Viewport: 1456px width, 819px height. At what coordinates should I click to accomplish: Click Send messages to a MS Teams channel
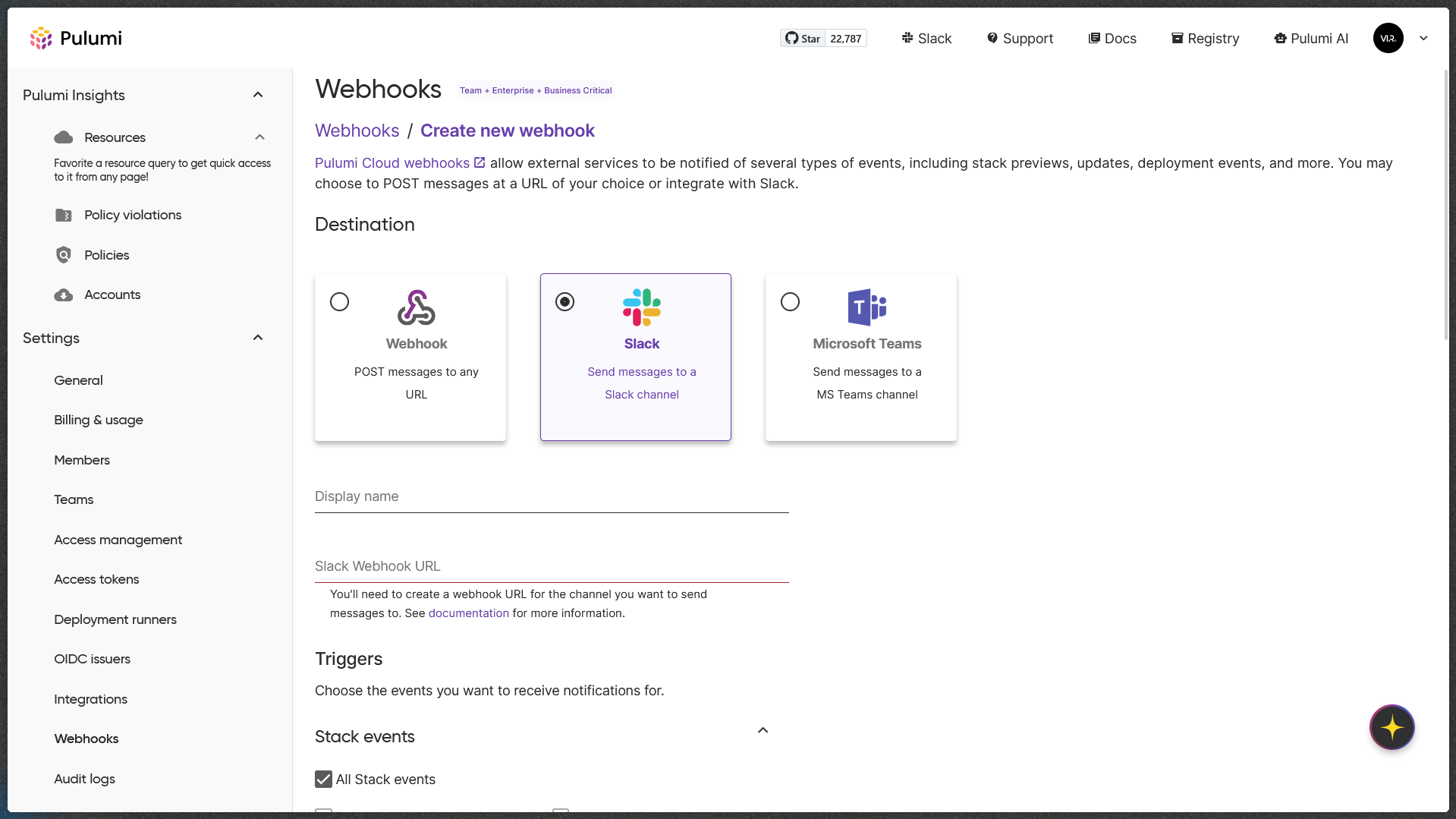867,383
